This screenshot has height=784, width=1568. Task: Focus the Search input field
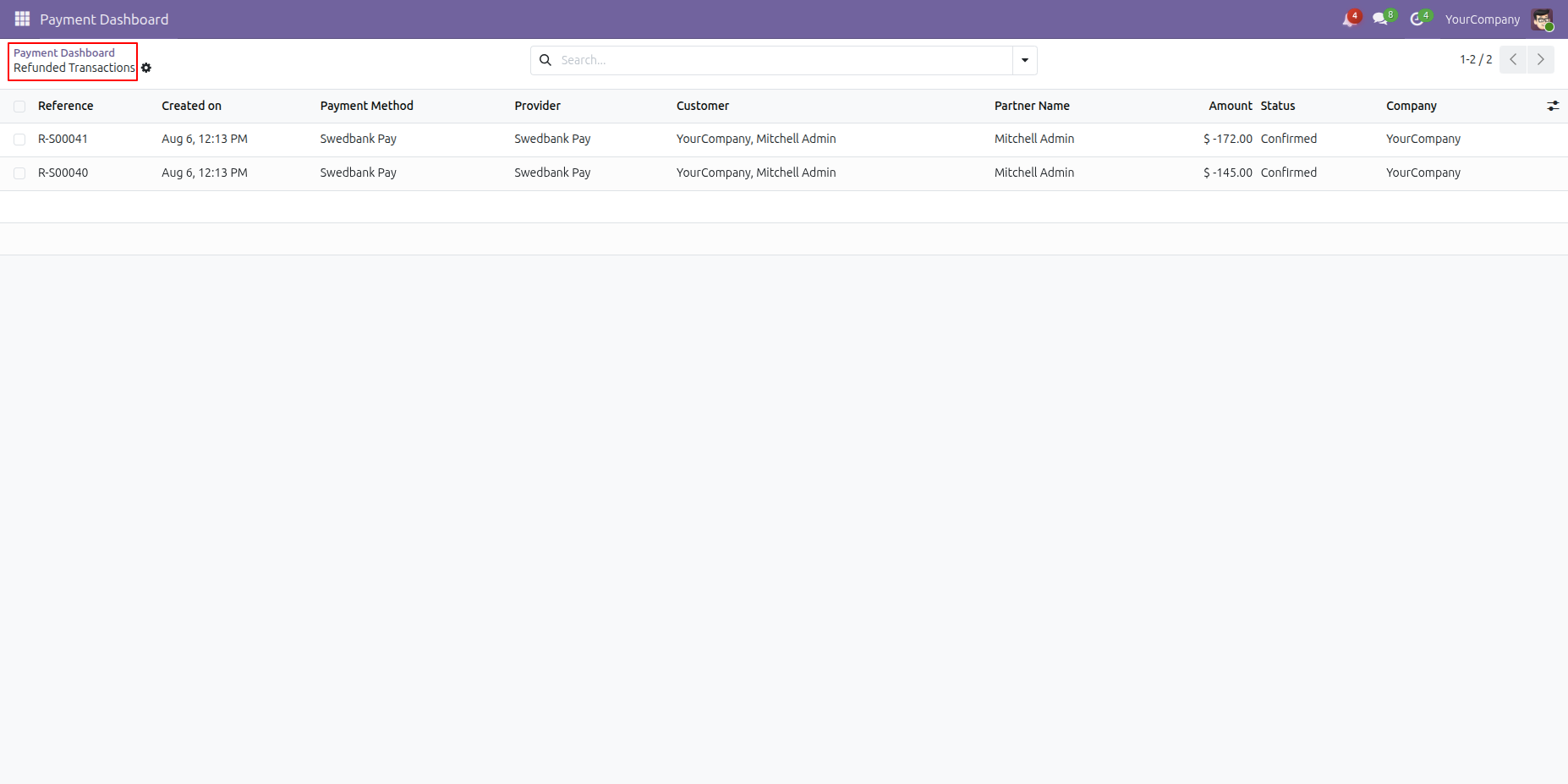pyautogui.click(x=784, y=60)
